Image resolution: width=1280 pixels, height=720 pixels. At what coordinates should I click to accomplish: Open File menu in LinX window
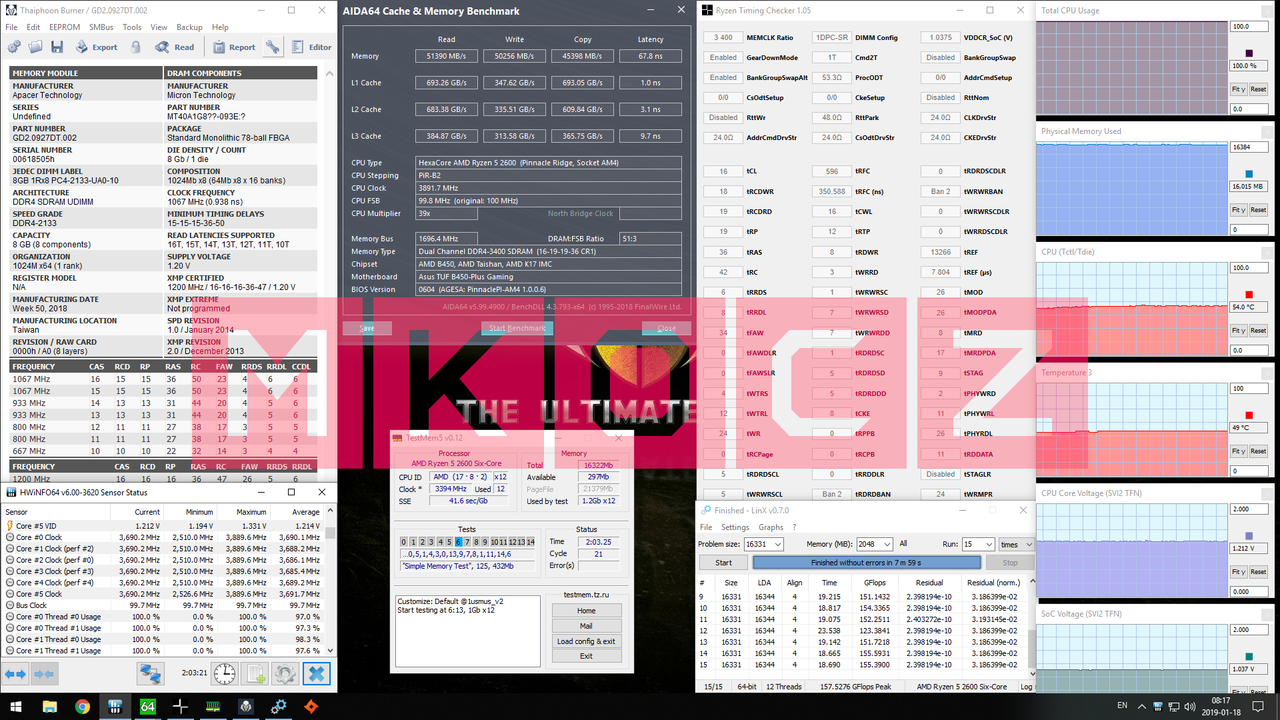click(706, 527)
